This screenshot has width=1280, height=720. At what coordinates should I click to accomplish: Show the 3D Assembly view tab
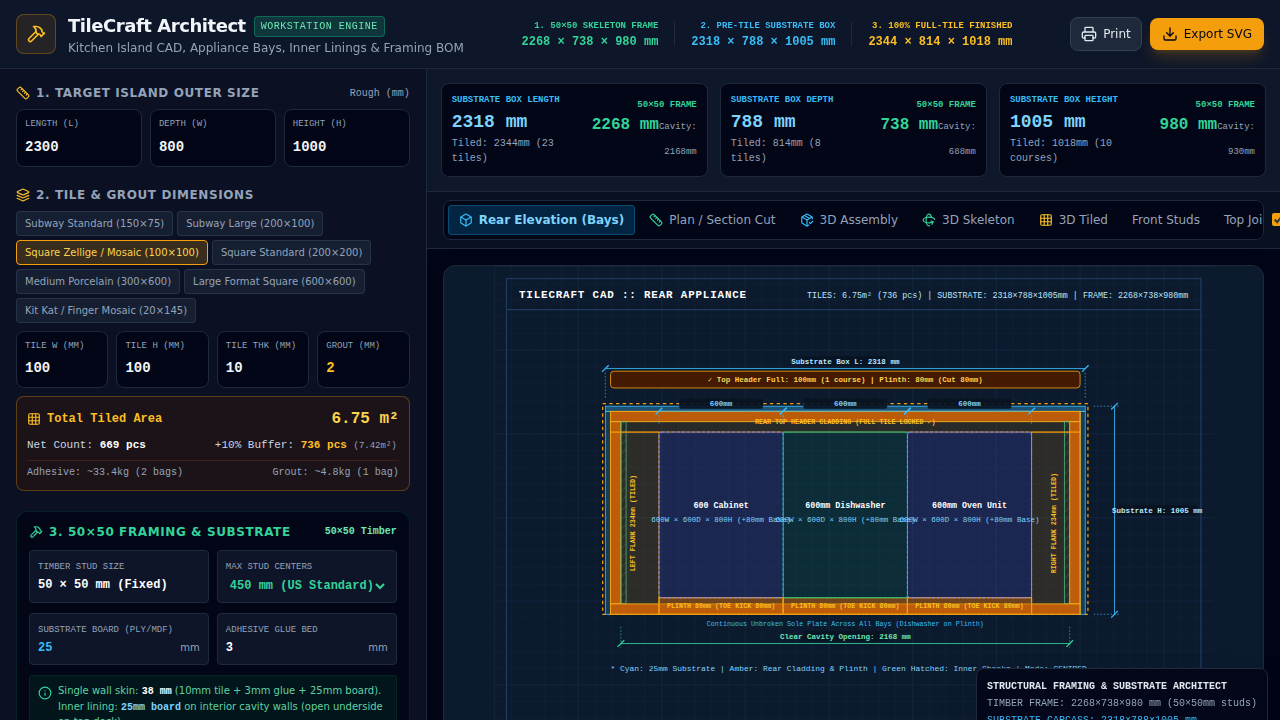pos(849,220)
